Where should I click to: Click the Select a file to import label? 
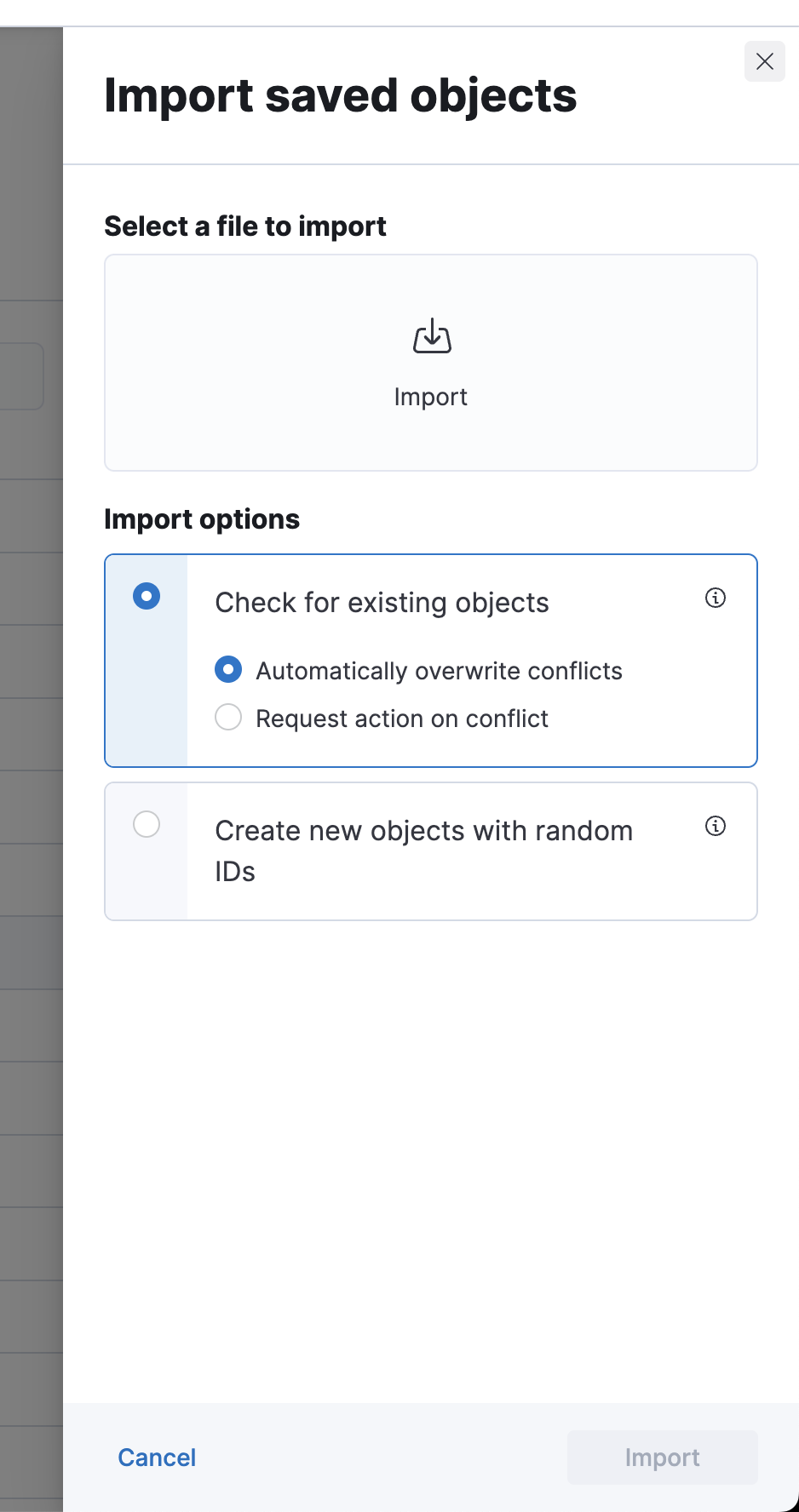point(245,226)
